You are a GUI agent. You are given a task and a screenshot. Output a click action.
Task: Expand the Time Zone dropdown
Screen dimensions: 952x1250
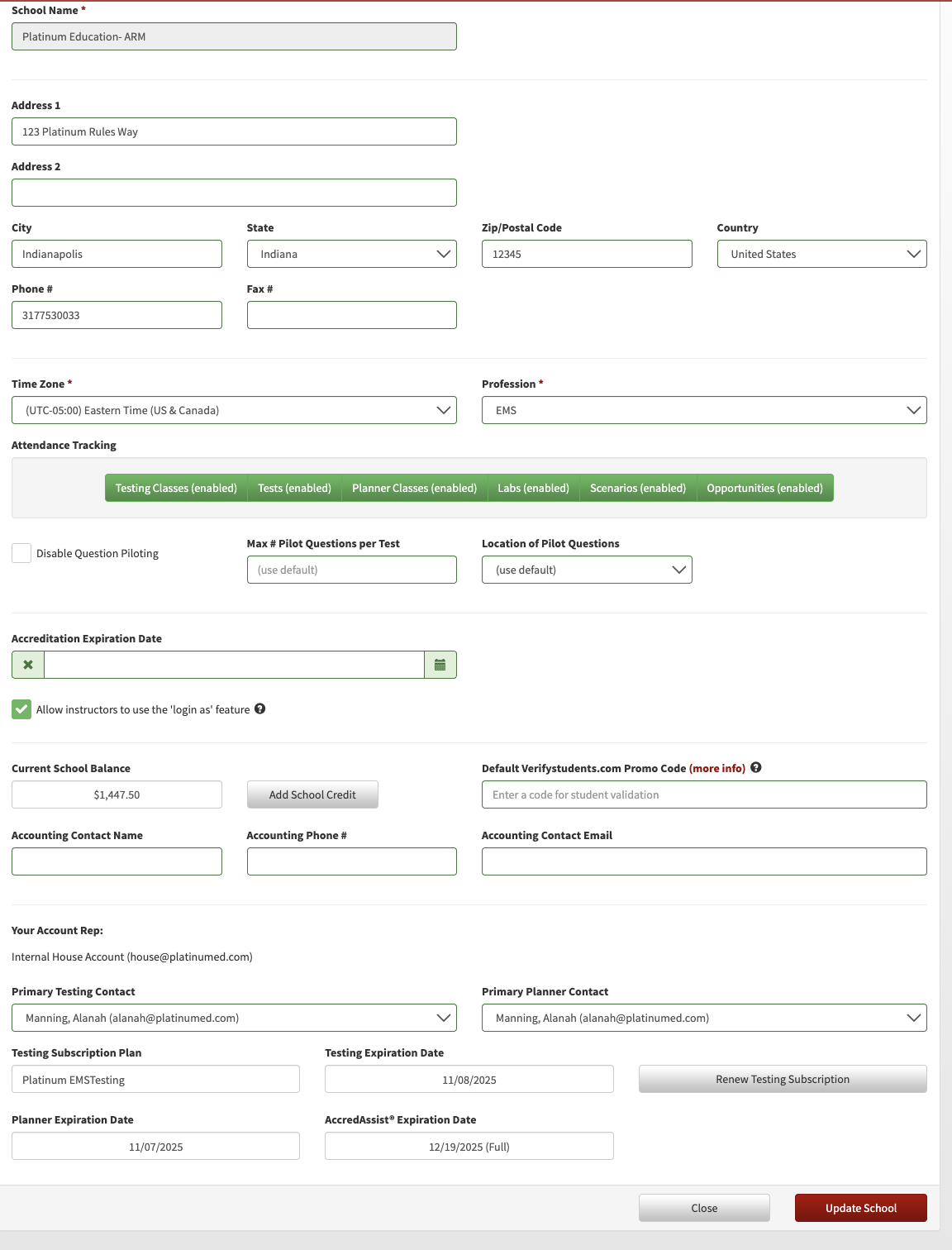pyautogui.click(x=234, y=410)
